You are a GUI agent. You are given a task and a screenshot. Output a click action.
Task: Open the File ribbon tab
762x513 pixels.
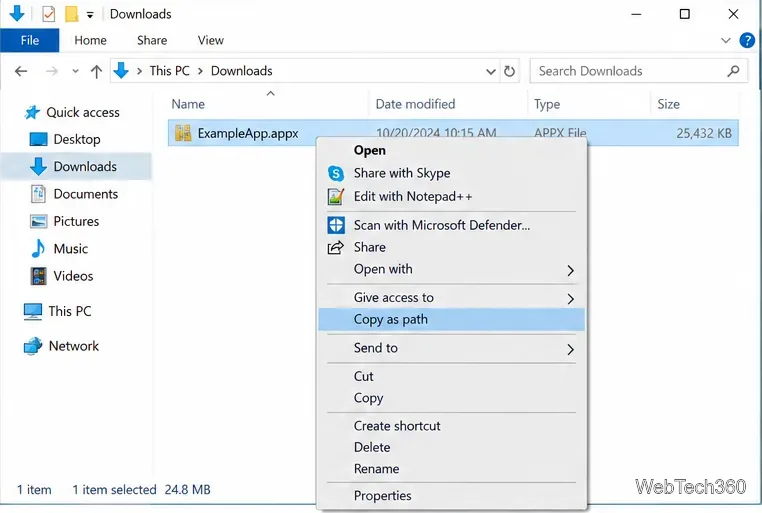tap(30, 40)
